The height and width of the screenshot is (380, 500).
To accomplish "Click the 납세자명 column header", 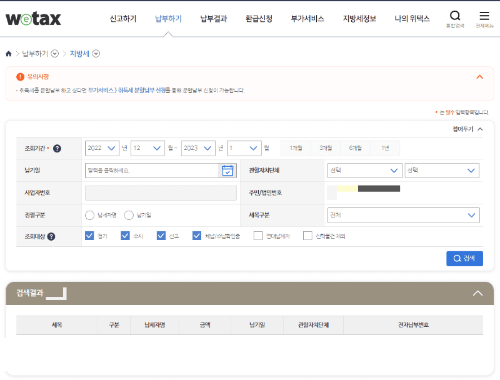I will pyautogui.click(x=155, y=325).
